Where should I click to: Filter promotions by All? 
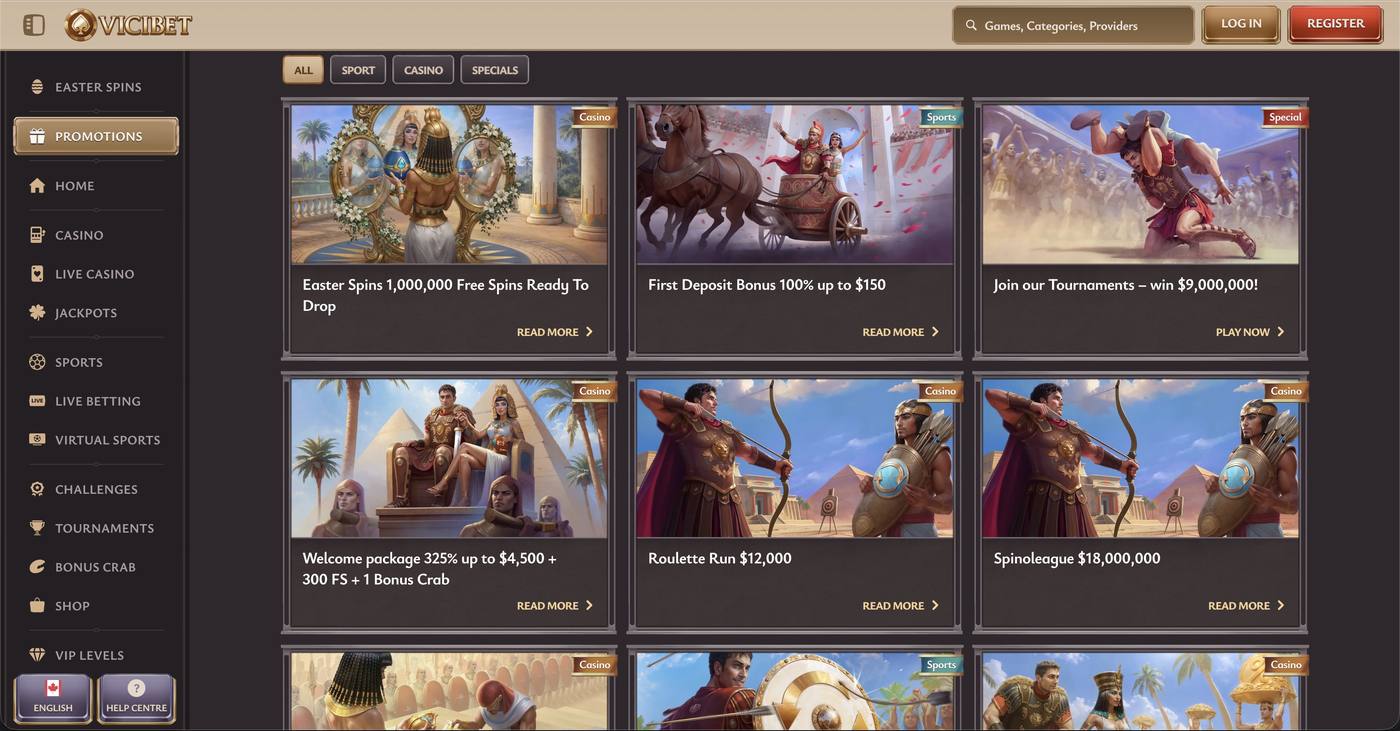pos(303,70)
